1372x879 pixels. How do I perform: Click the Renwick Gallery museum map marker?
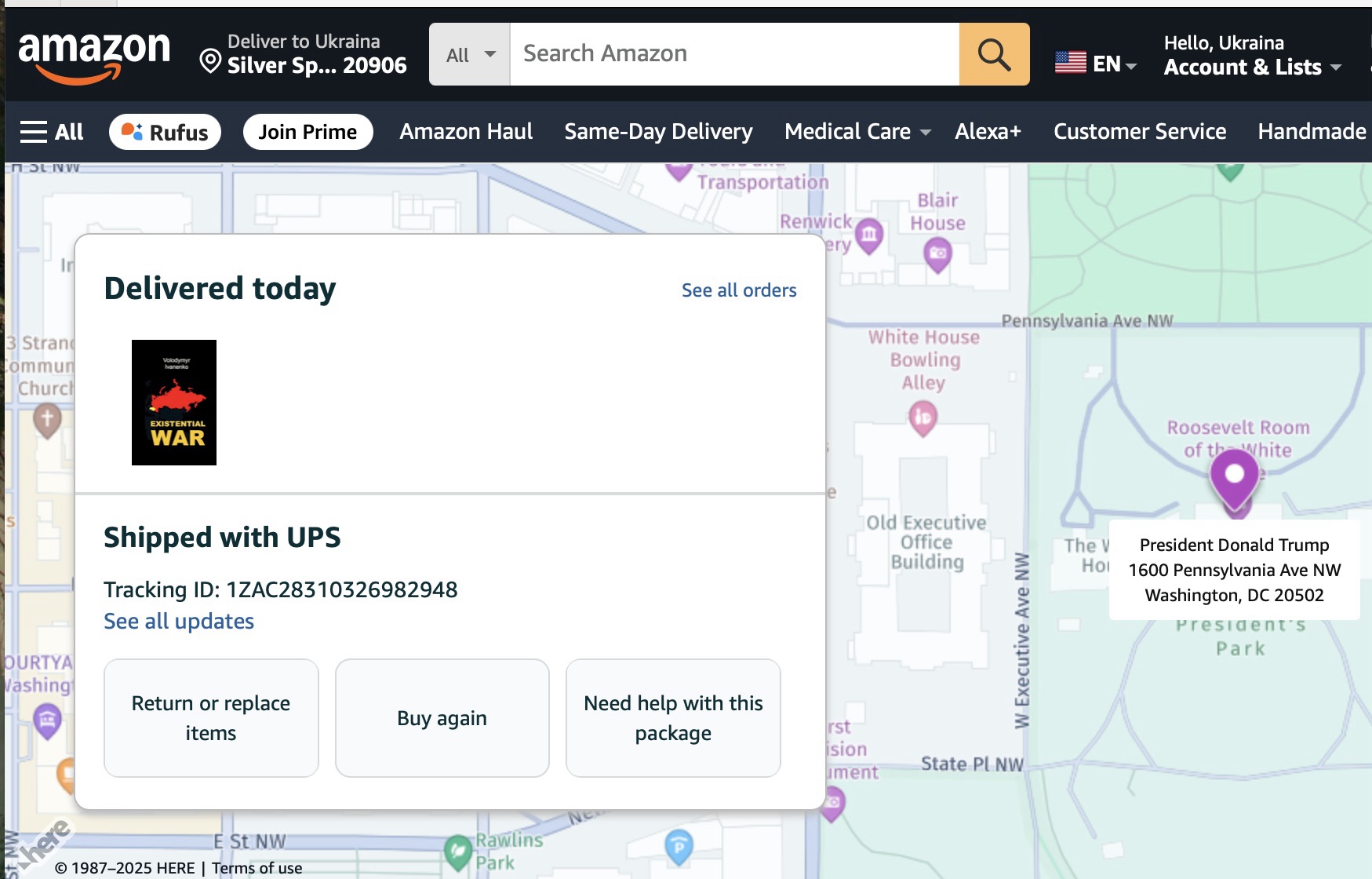pyautogui.click(x=868, y=234)
